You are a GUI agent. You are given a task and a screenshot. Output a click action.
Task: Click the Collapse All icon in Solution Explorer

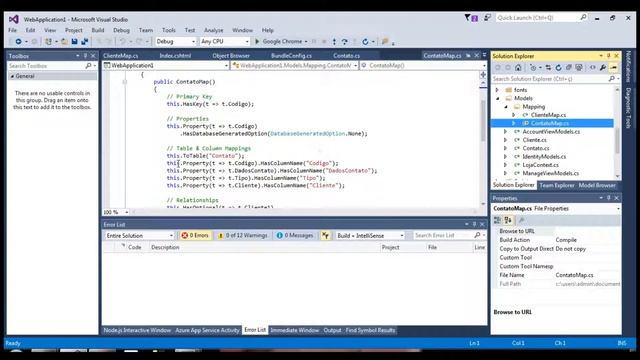click(x=569, y=68)
